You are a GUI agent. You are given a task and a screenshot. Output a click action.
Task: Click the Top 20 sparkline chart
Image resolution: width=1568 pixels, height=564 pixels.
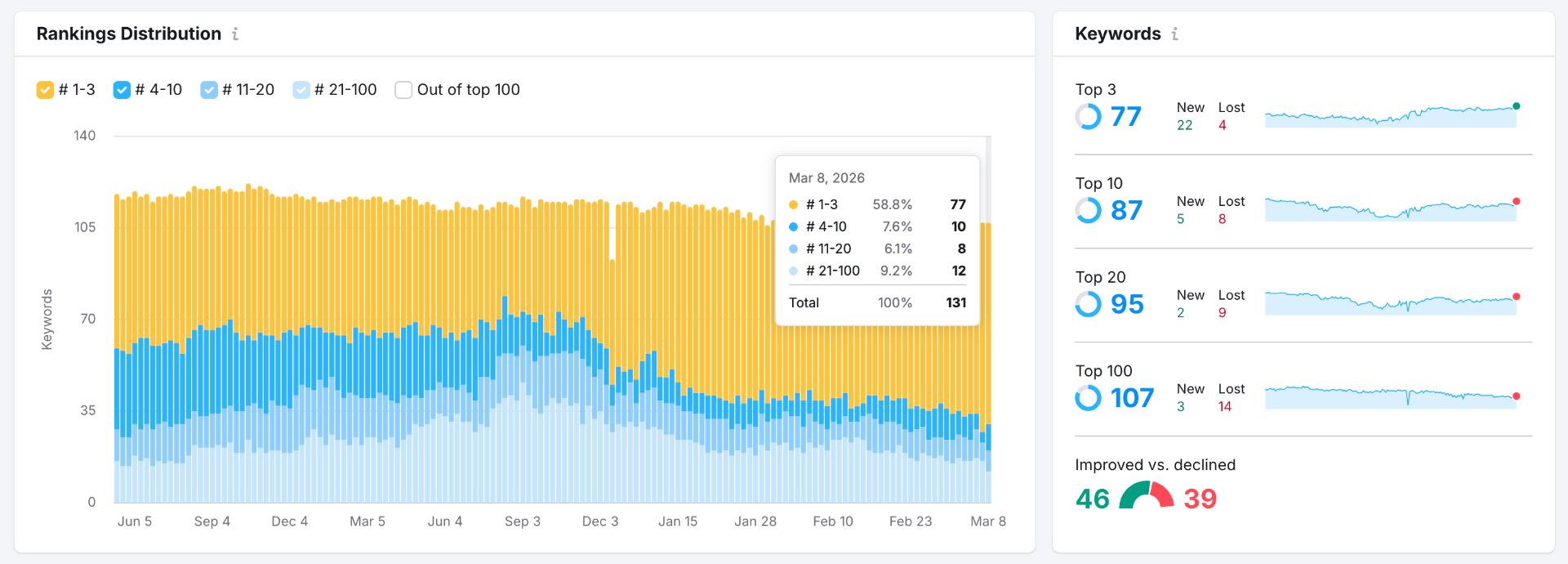click(1391, 303)
